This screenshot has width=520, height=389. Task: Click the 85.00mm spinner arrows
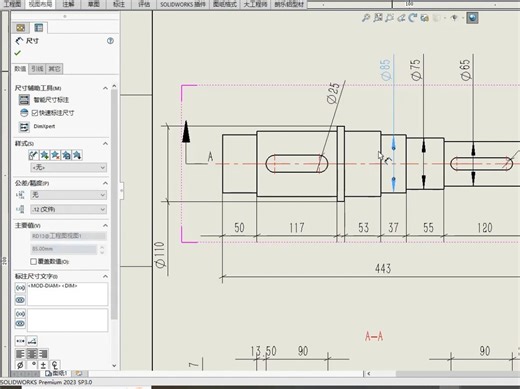(x=102, y=249)
